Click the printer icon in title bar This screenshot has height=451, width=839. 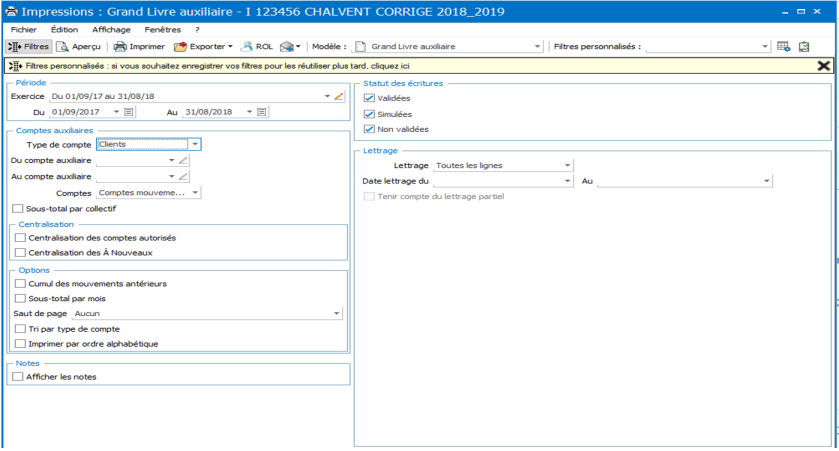click(11, 11)
